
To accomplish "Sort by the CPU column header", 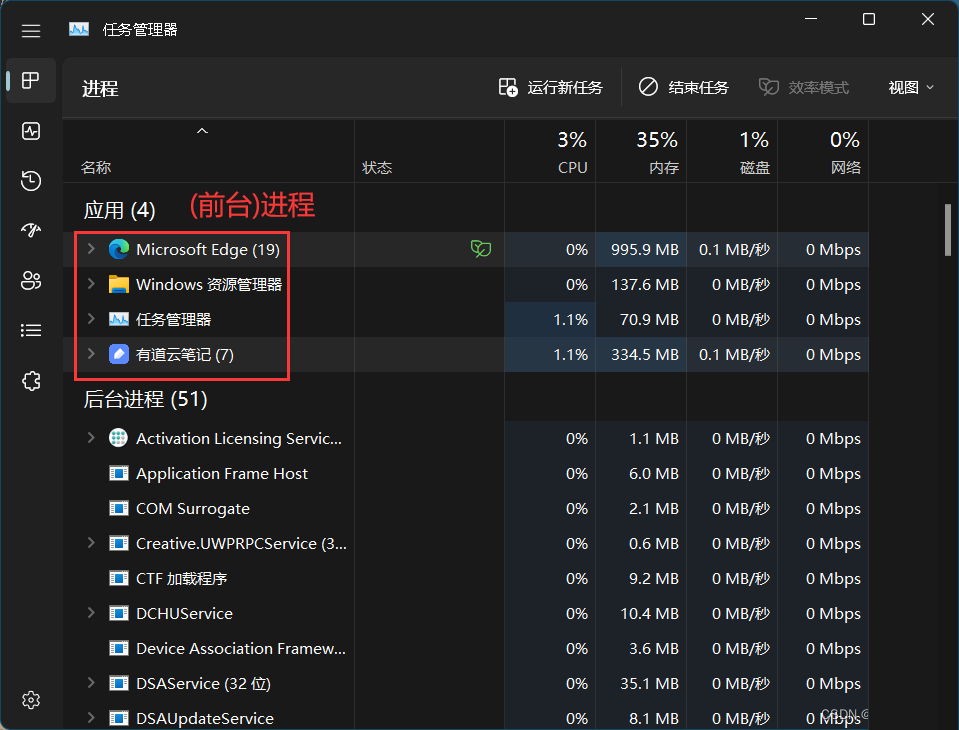I will click(550, 152).
